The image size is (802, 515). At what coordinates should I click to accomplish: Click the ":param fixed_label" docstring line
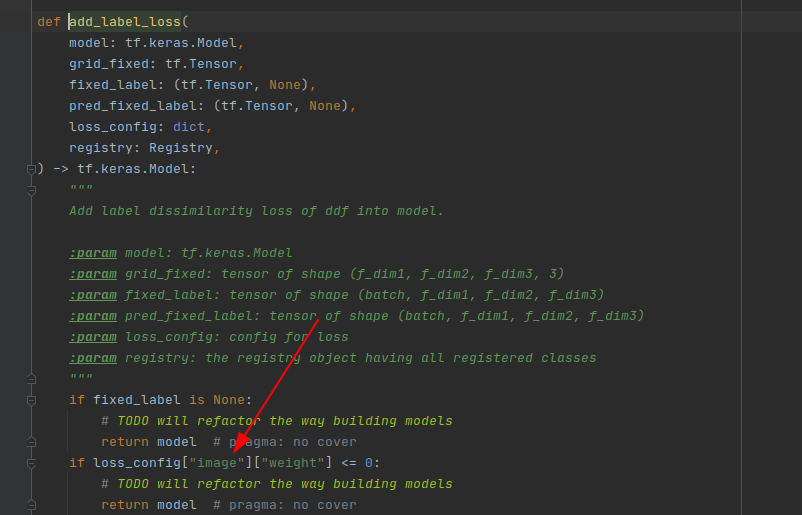337,295
